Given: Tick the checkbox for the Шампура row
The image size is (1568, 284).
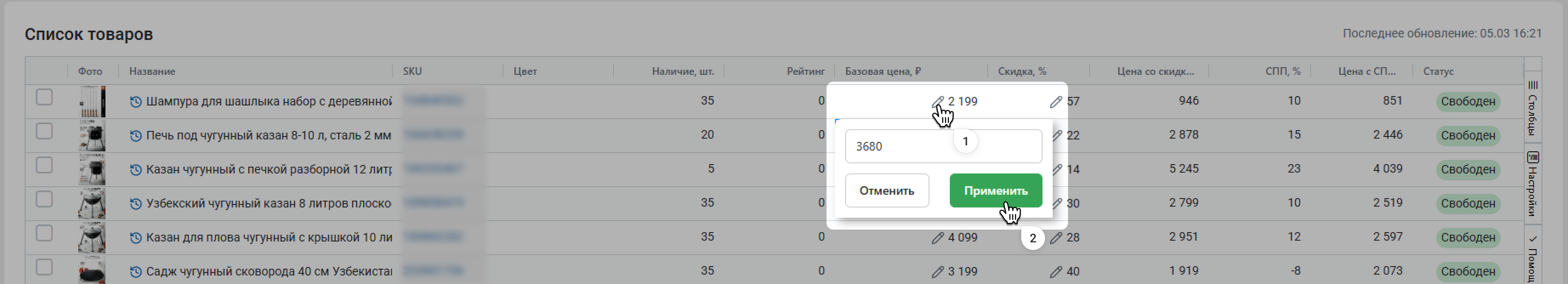Looking at the screenshot, I should tap(44, 97).
